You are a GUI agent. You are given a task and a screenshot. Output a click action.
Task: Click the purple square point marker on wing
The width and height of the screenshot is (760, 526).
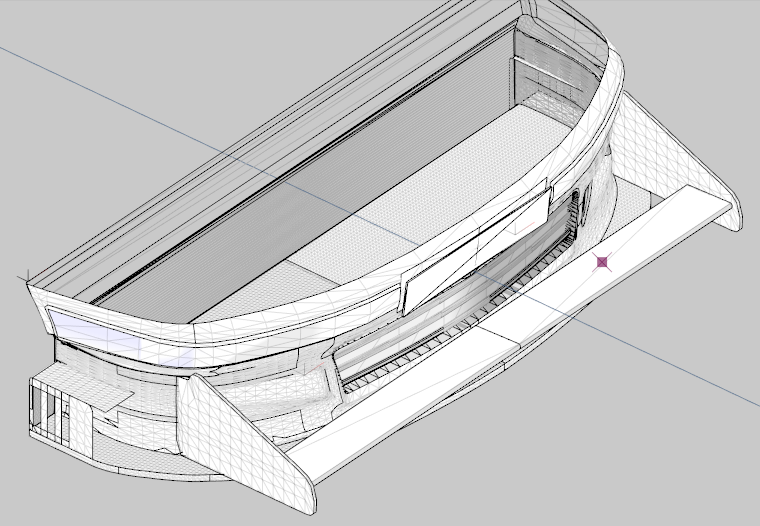(602, 262)
